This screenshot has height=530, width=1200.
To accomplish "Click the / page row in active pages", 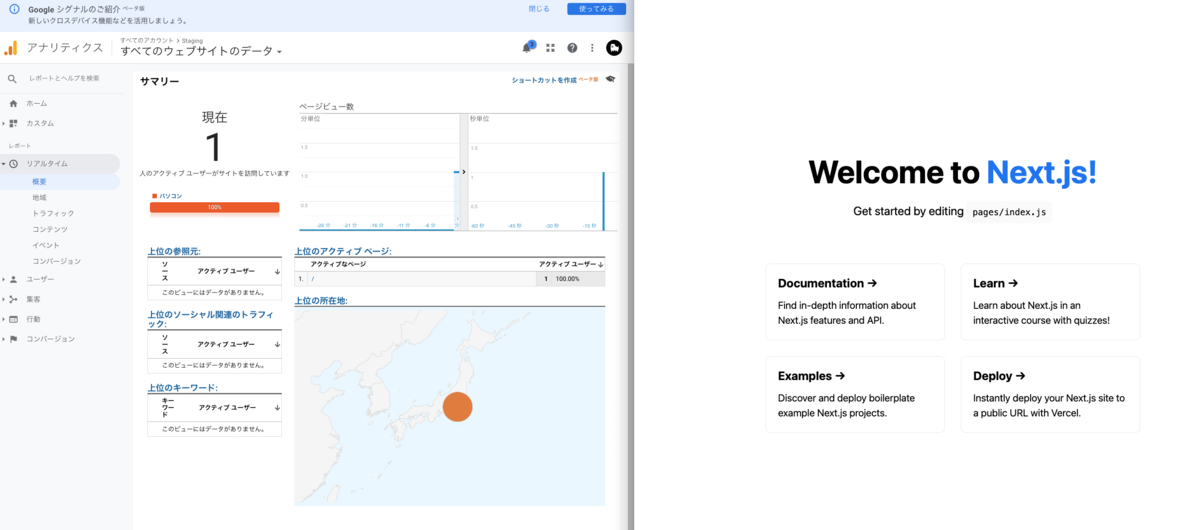I will pos(449,279).
